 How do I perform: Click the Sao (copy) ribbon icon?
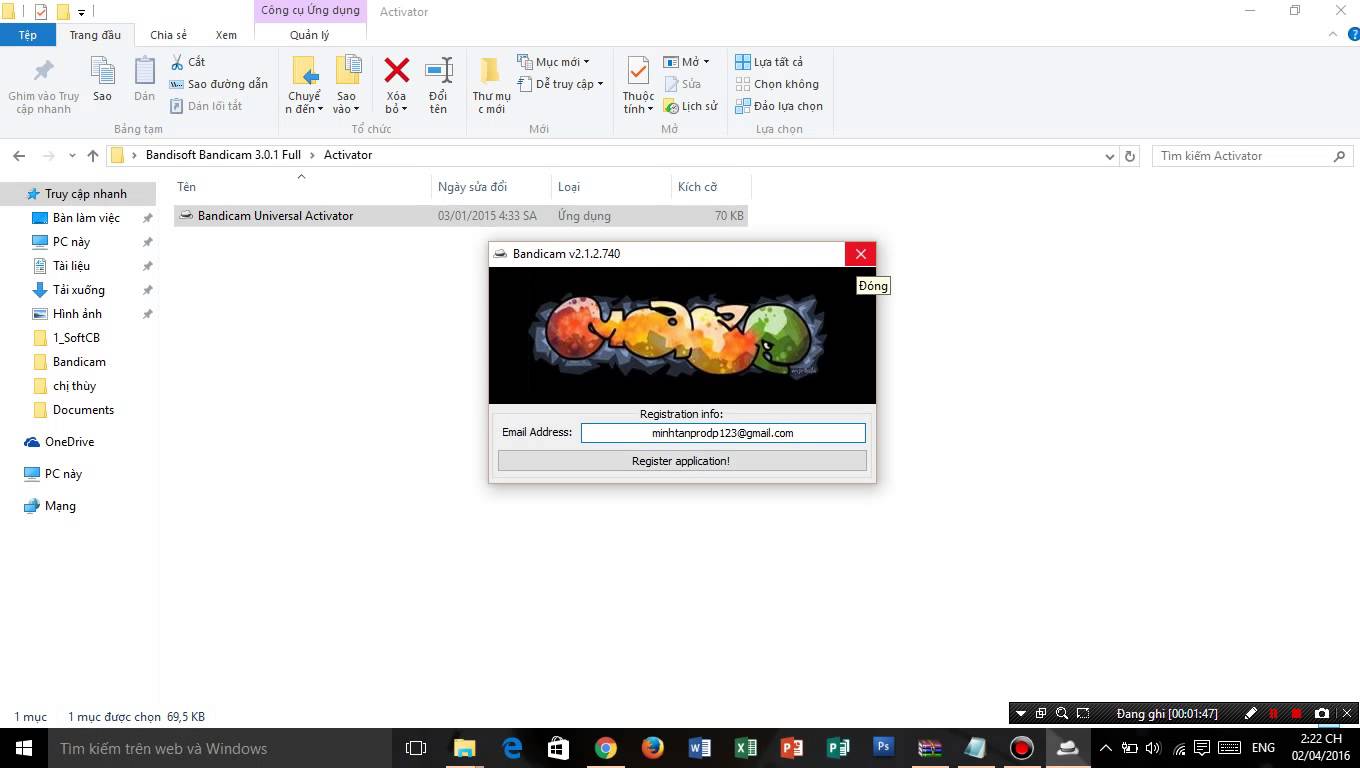click(102, 71)
